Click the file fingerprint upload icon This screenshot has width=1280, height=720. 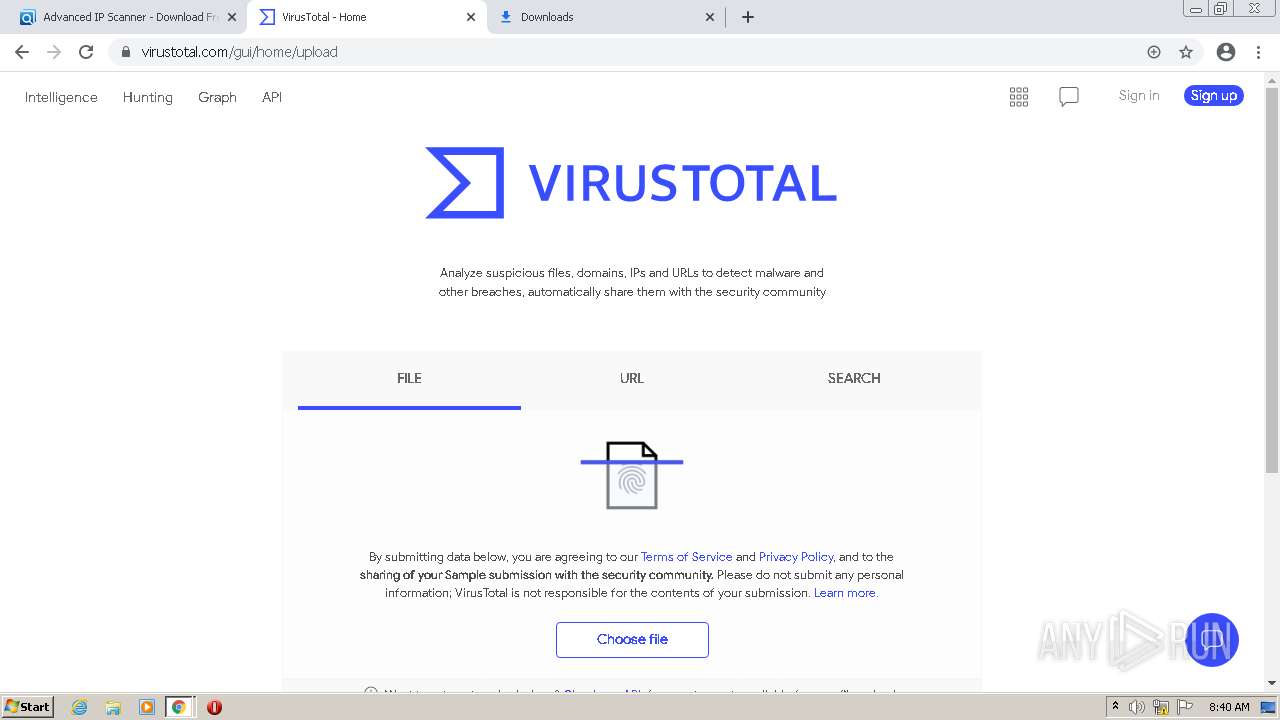point(632,475)
